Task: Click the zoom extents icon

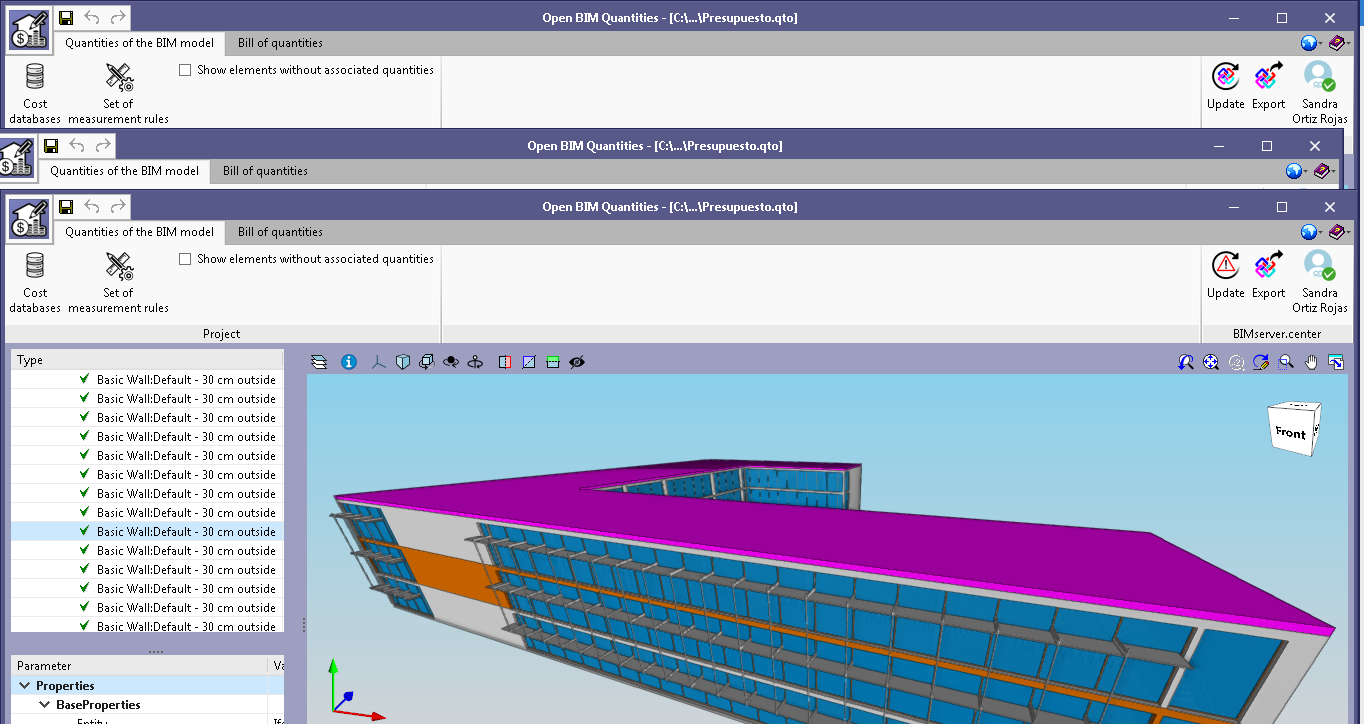Action: click(x=1210, y=361)
